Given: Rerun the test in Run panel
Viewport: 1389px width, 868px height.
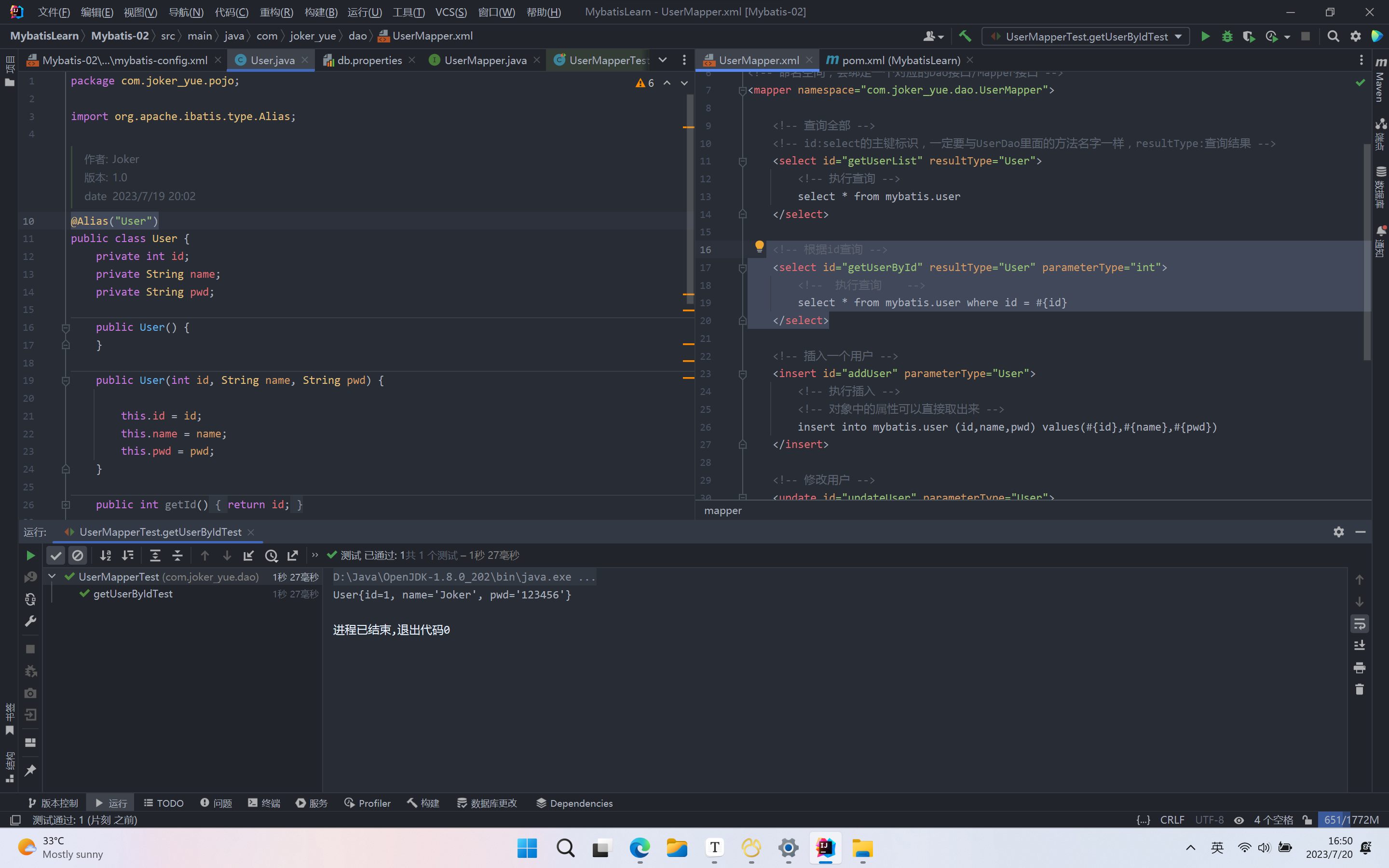Looking at the screenshot, I should [x=30, y=555].
